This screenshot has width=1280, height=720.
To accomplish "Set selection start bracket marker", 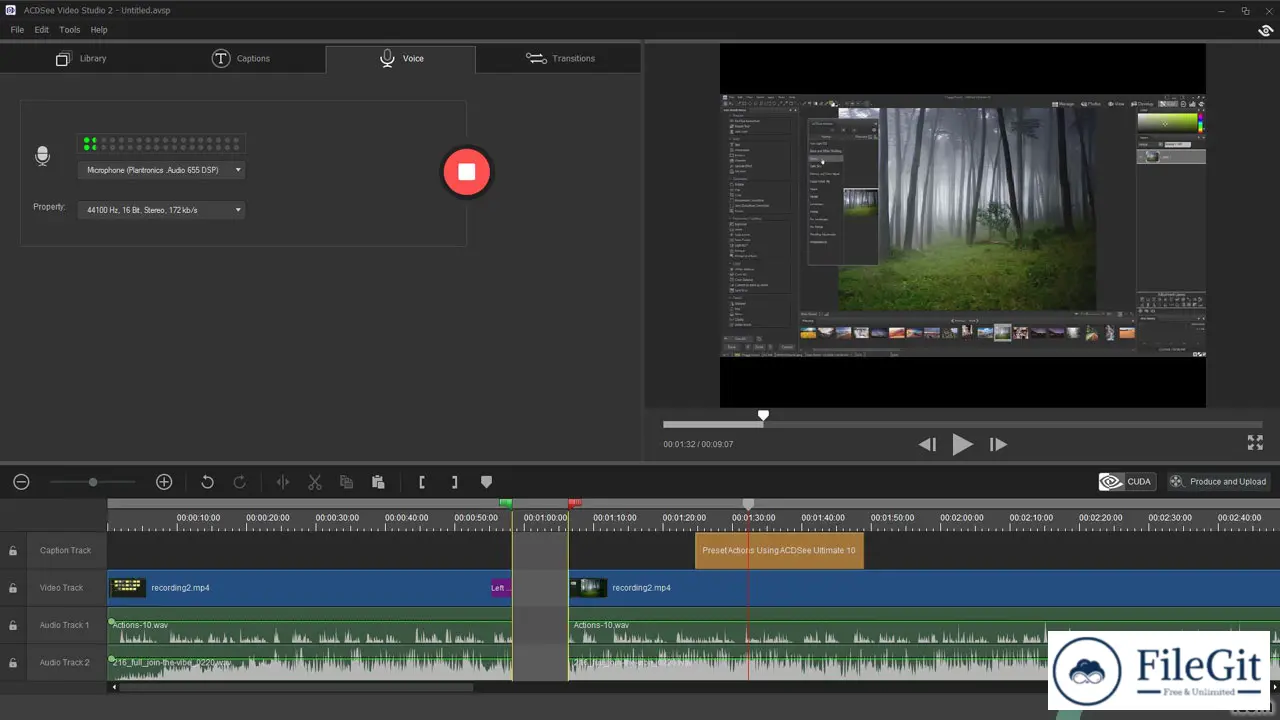I will 422,482.
